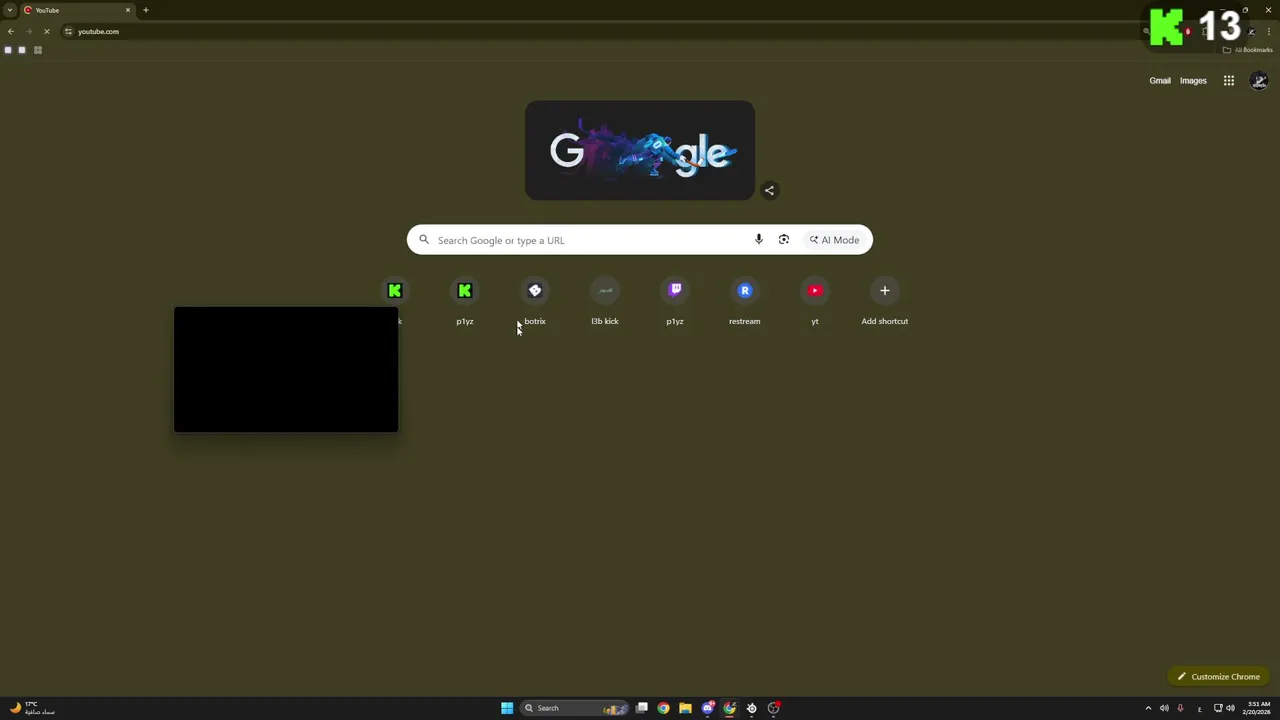Screen dimensions: 1280x720
Task: Open the p1yz shortcut with purple Twitch icon
Action: tap(675, 301)
